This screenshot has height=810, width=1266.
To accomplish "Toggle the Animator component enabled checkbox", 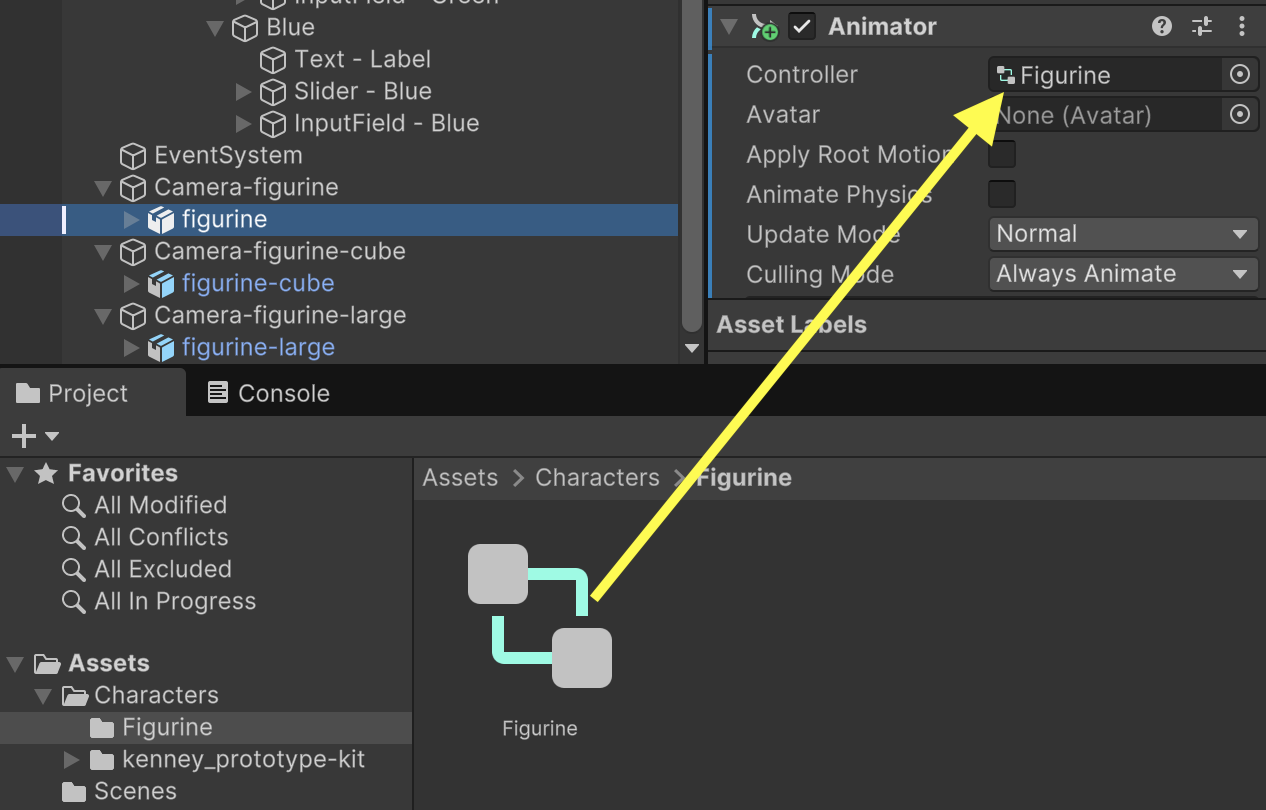I will coord(802,27).
